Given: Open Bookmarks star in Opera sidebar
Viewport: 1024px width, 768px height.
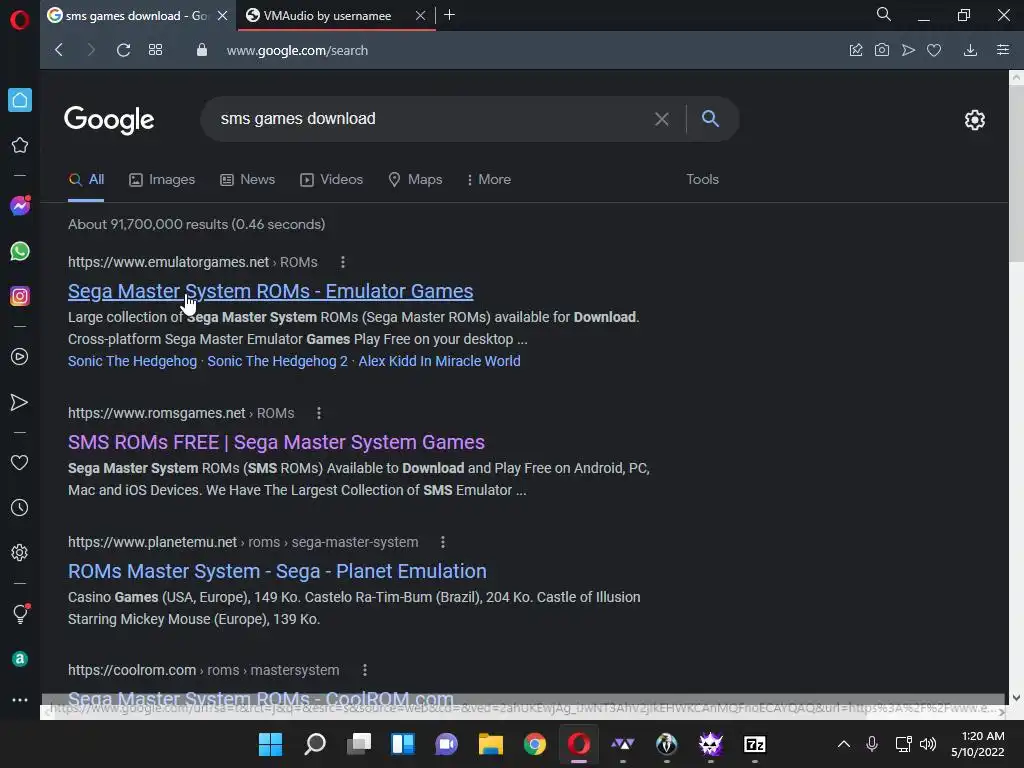Looking at the screenshot, I should [20, 145].
